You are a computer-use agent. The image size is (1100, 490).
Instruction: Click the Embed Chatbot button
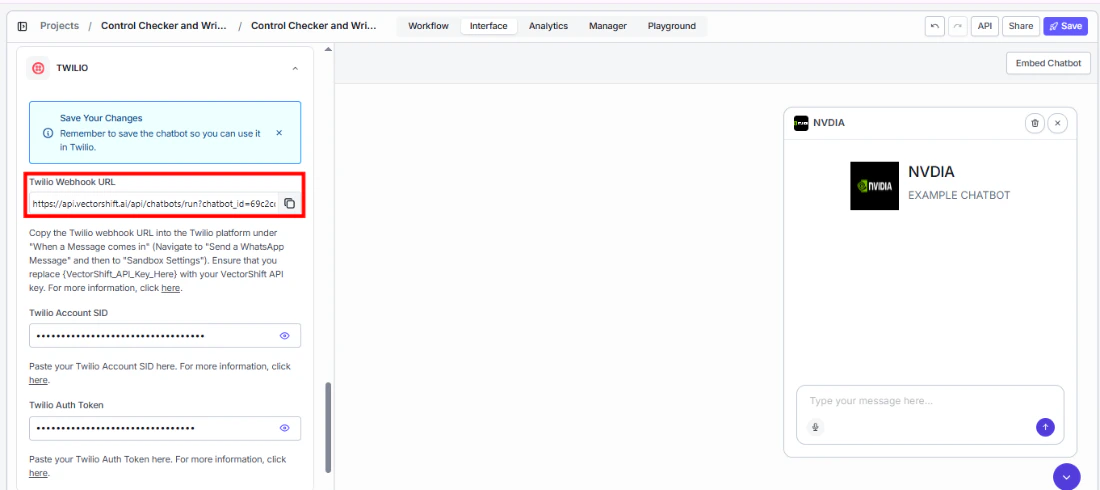click(x=1048, y=63)
